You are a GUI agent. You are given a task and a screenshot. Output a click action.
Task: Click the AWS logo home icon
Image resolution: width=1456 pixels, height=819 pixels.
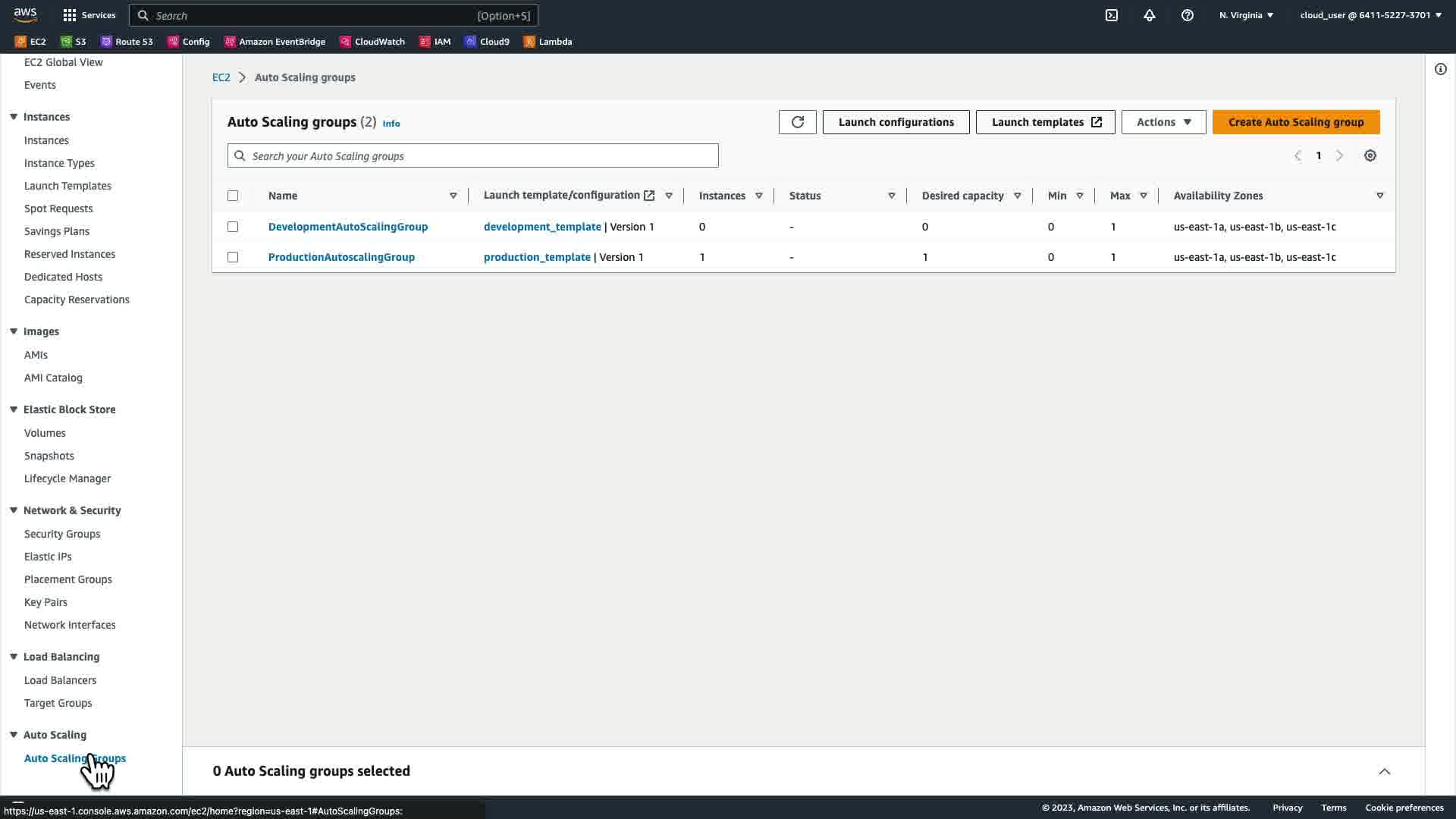click(25, 14)
